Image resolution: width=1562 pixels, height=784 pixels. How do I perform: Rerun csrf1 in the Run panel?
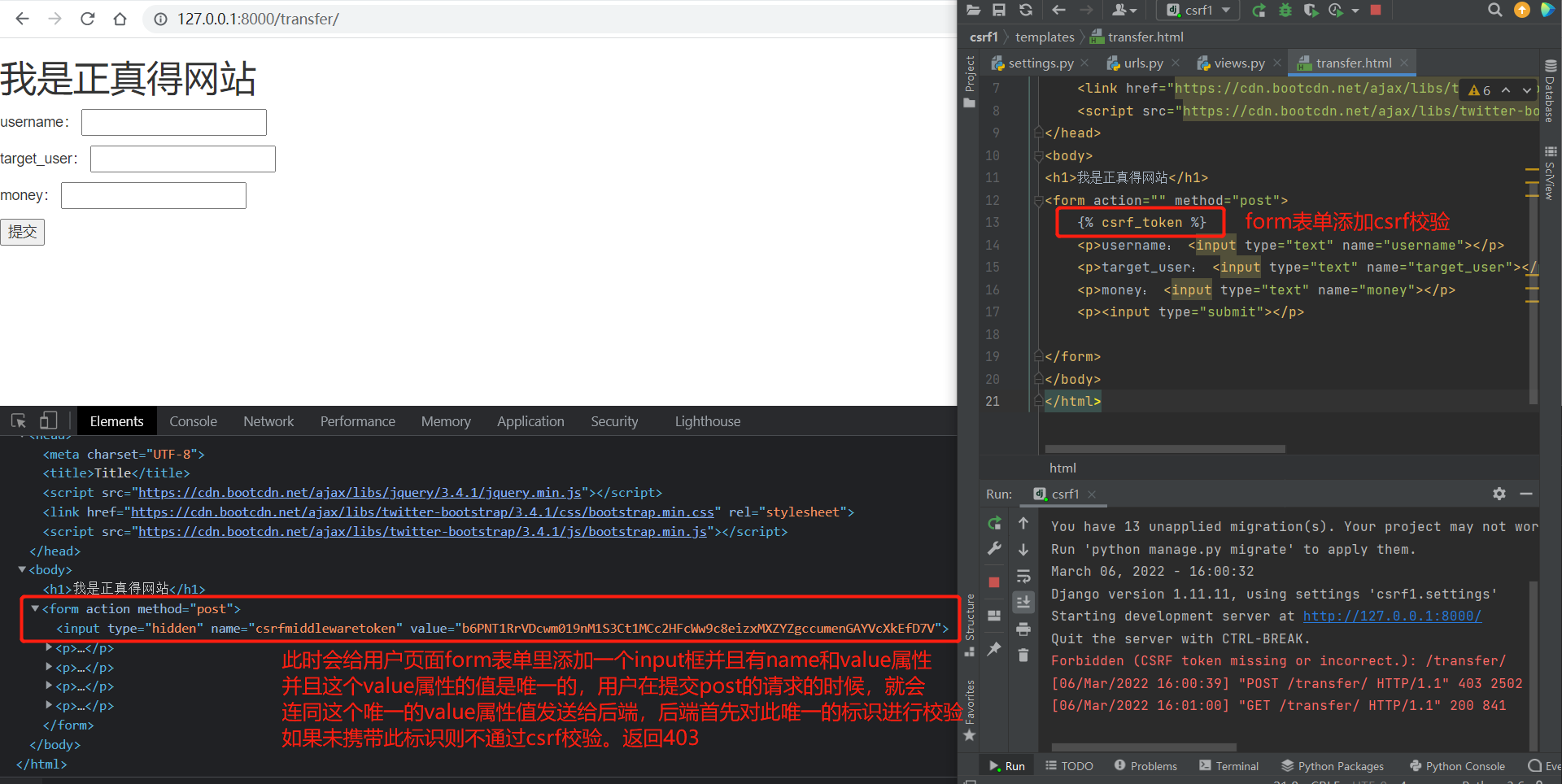click(x=994, y=523)
